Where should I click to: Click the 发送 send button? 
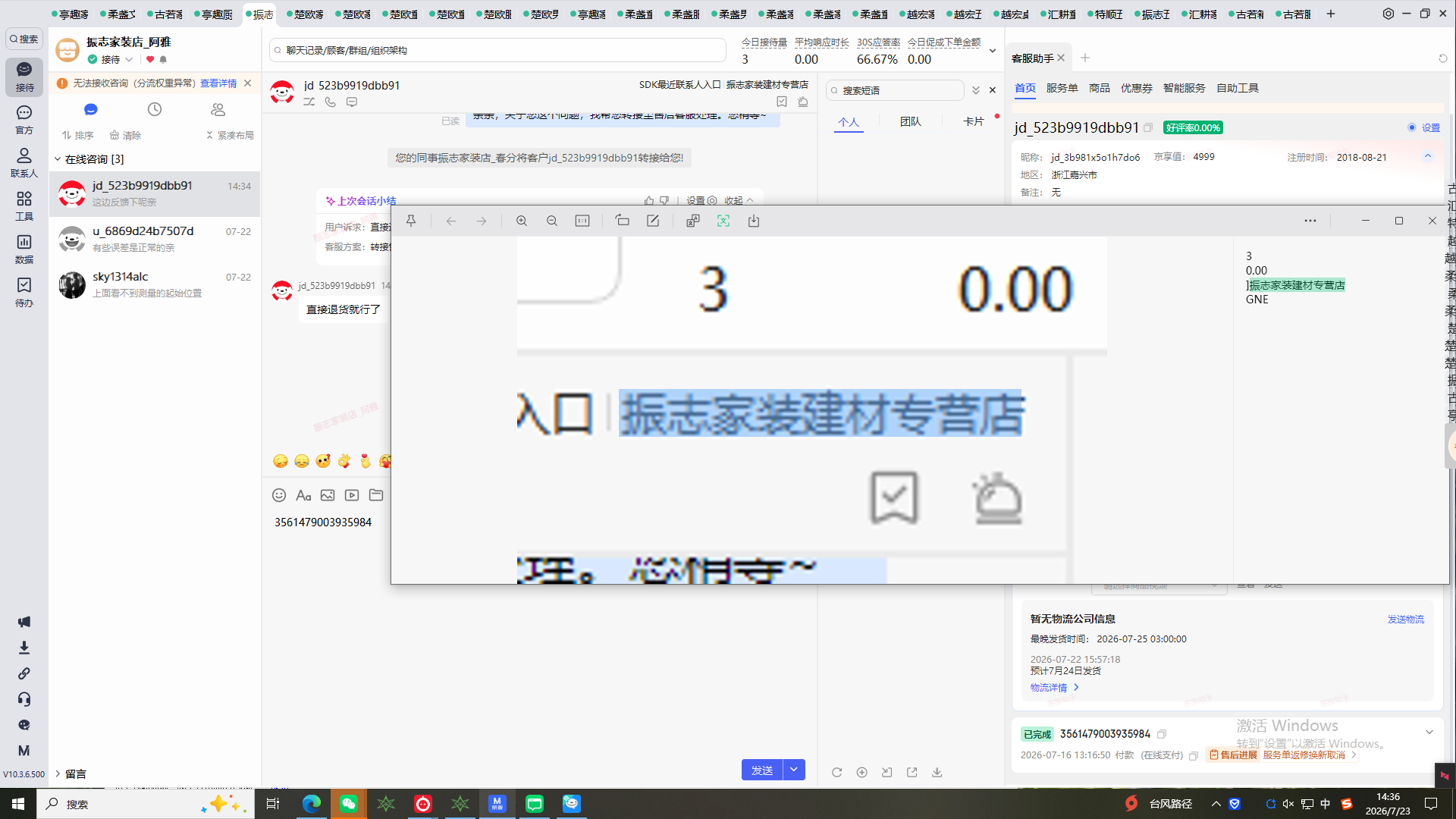coord(762,770)
